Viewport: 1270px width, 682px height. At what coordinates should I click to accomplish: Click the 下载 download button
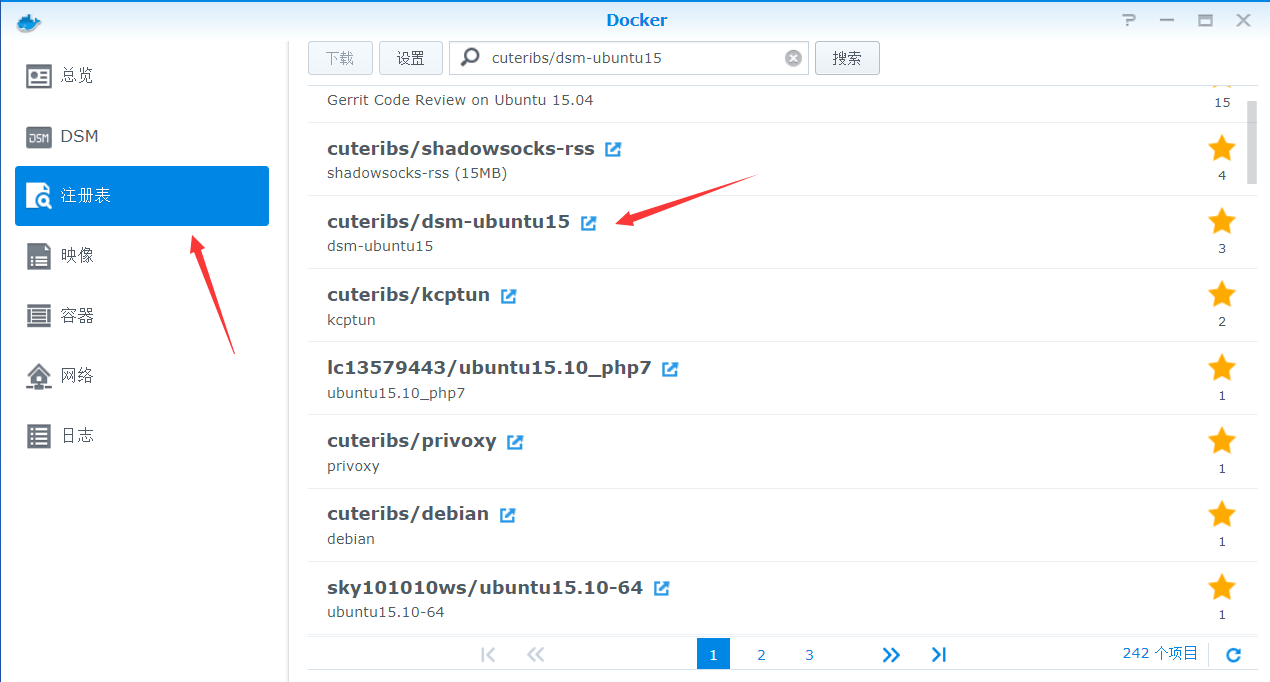340,58
